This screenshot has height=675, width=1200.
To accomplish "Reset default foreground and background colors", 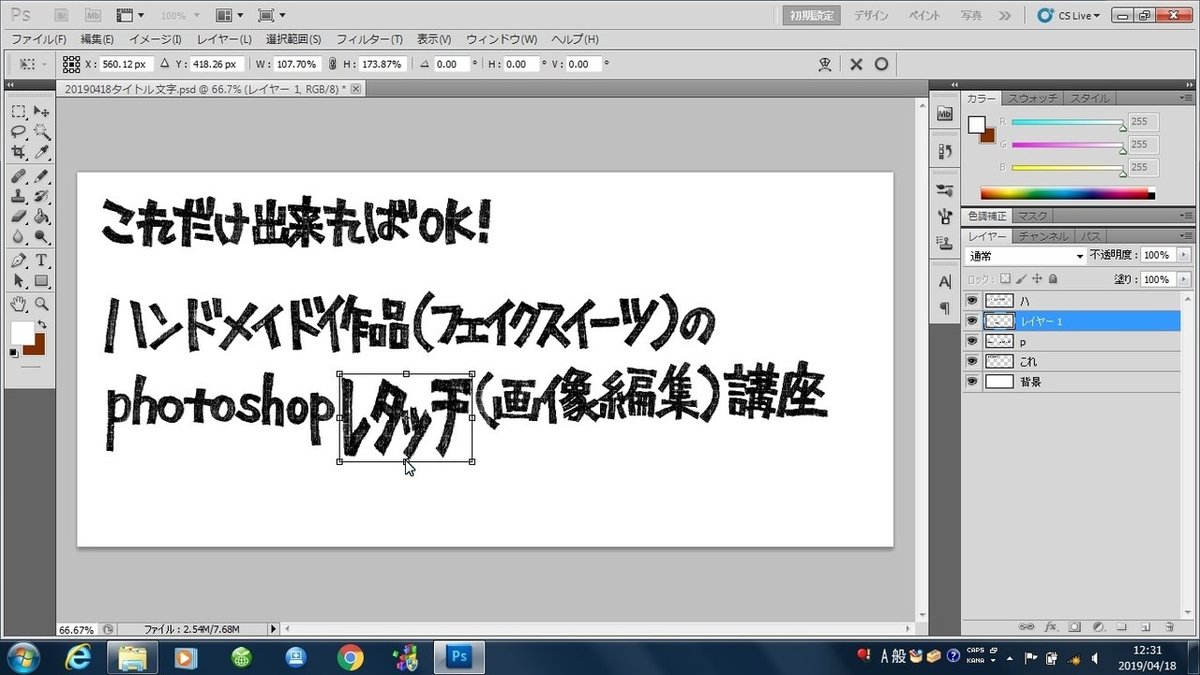I will coord(14,353).
